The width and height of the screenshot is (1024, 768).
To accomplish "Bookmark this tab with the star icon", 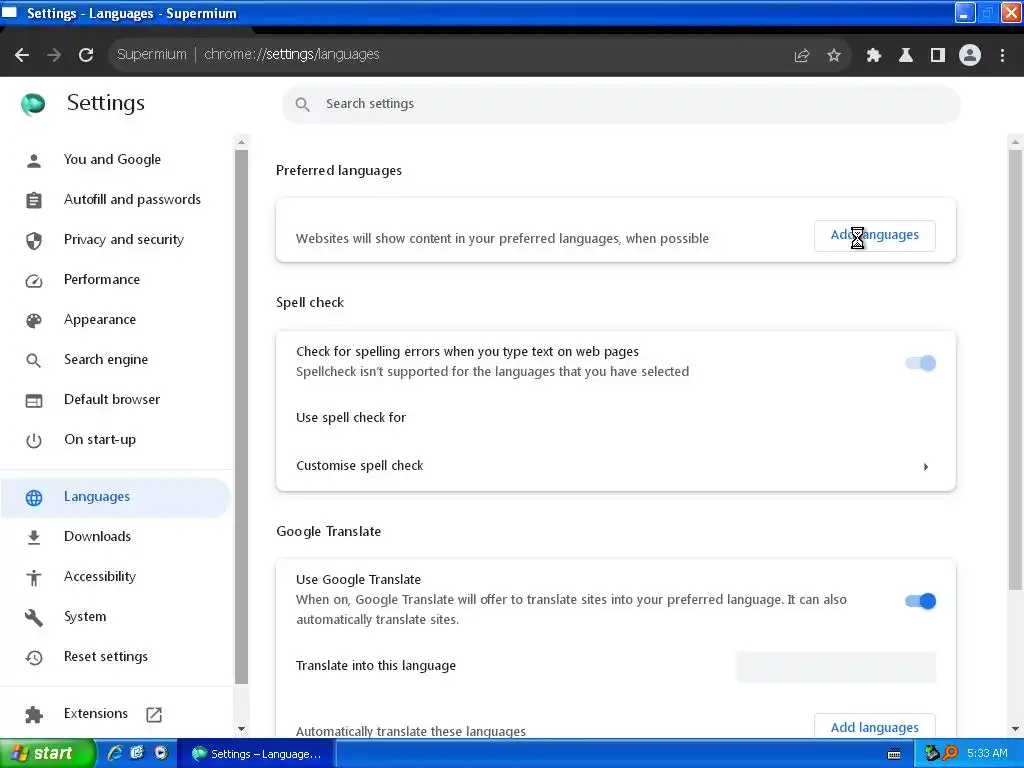I will [834, 55].
